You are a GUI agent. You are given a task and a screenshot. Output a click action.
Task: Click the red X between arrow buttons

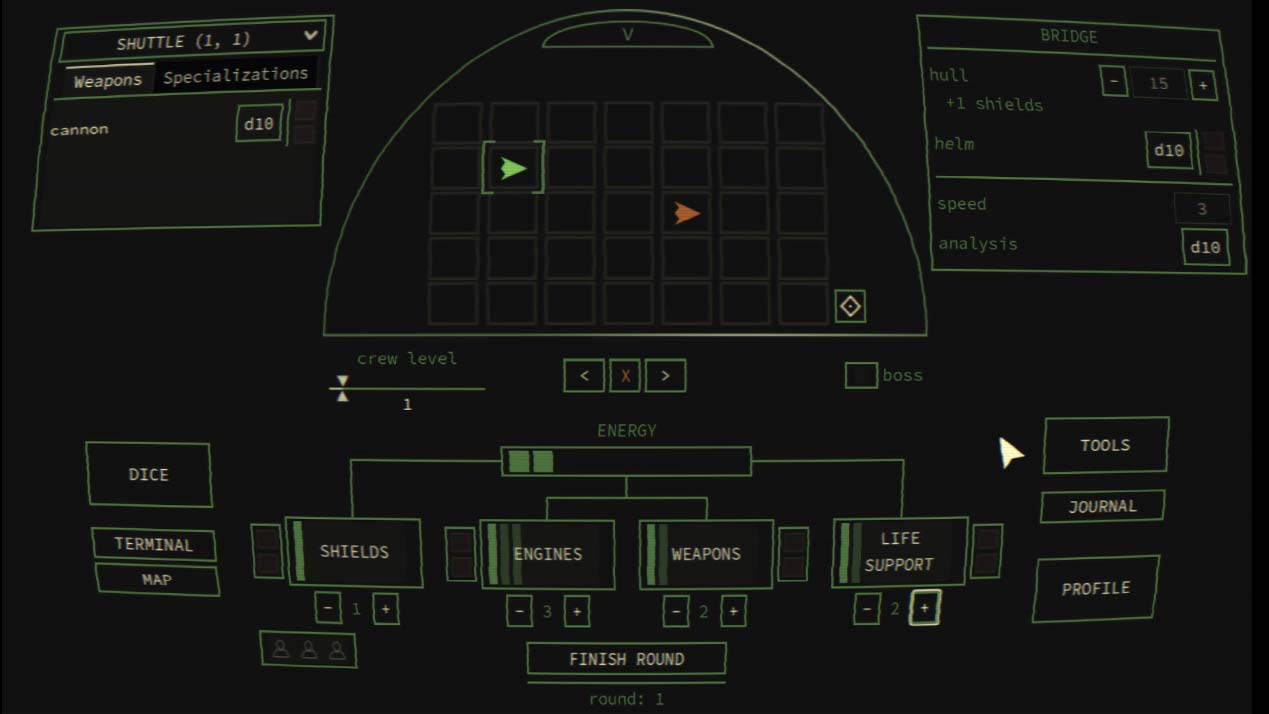point(626,376)
